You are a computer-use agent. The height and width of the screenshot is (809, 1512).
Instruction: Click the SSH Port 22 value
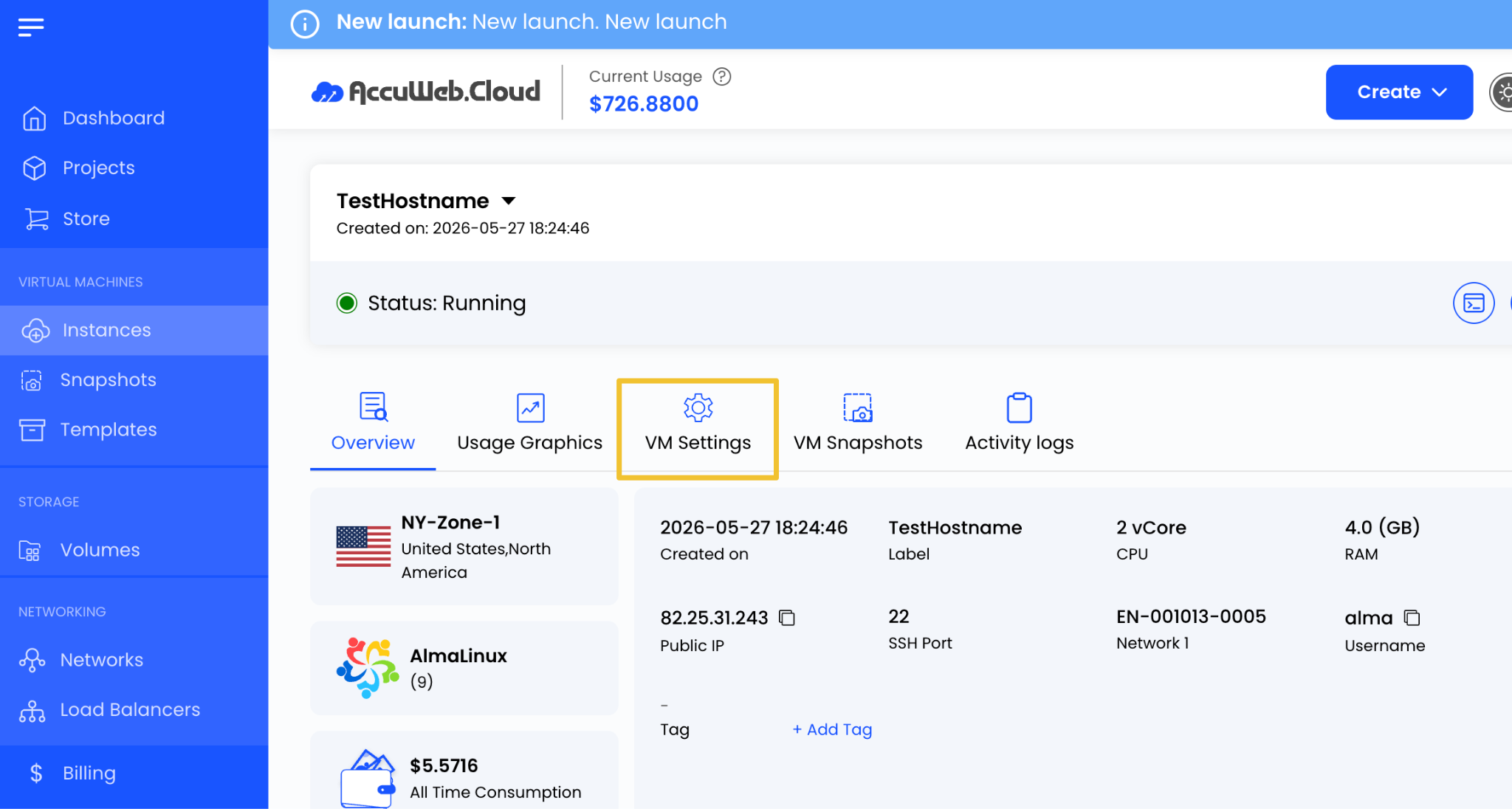point(898,617)
